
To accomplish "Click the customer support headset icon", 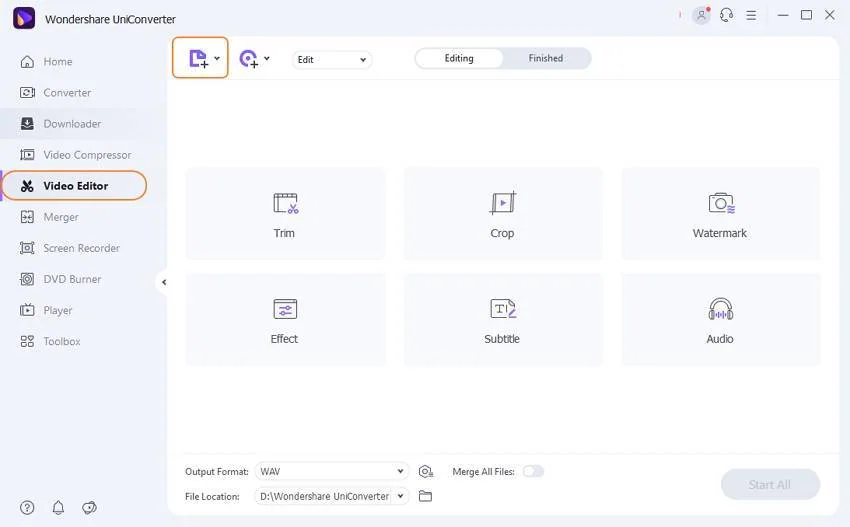I will click(726, 15).
